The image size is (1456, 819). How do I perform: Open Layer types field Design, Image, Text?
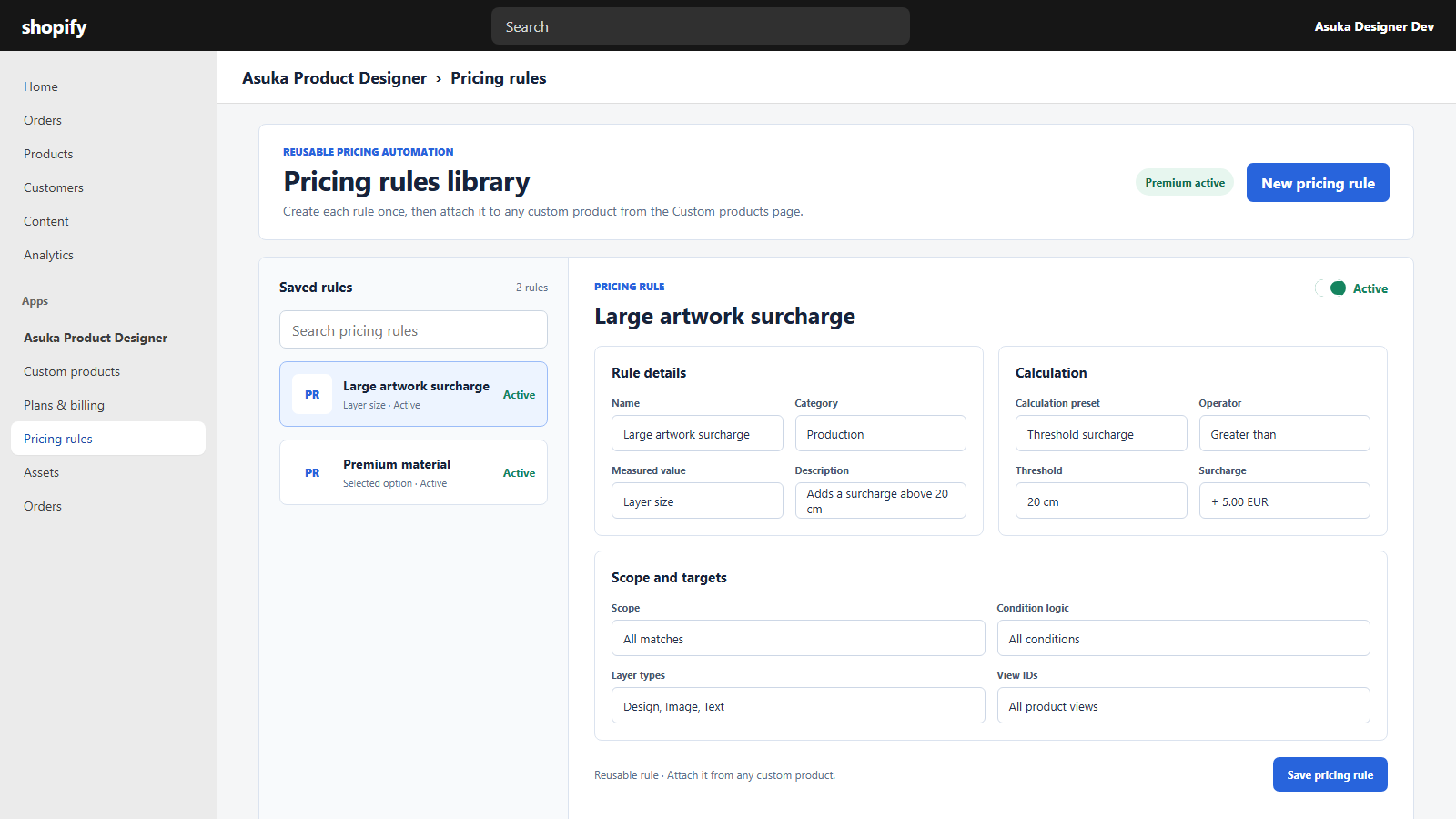[x=798, y=706]
